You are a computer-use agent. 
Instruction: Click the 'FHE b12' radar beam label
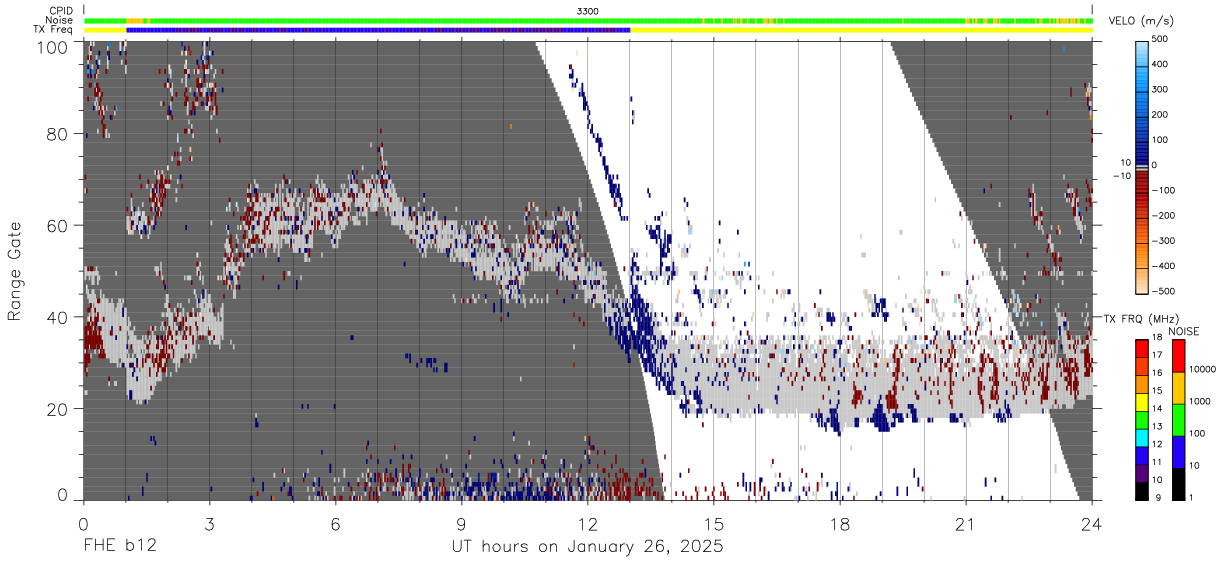pyautogui.click(x=119, y=548)
